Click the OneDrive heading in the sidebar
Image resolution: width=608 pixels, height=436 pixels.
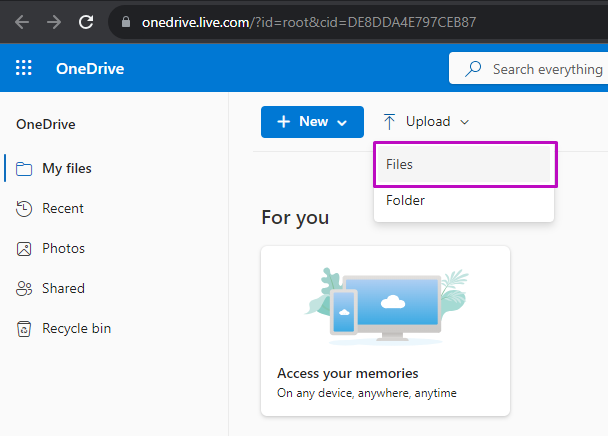point(46,125)
